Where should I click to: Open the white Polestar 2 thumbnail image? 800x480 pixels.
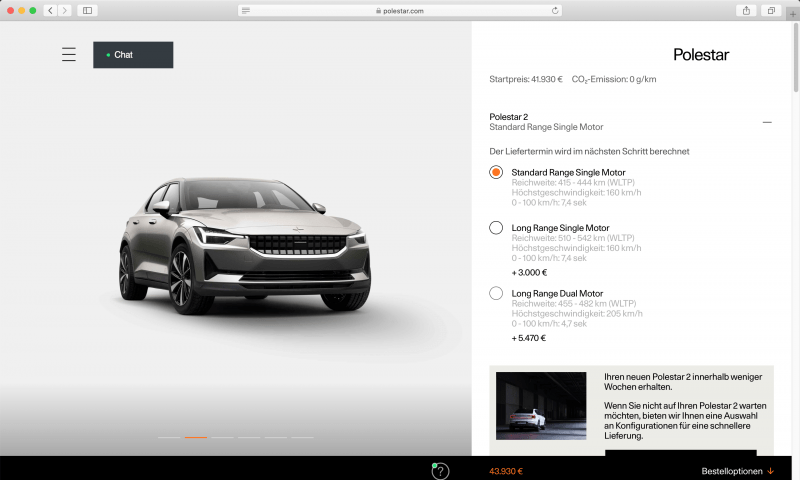[541, 406]
